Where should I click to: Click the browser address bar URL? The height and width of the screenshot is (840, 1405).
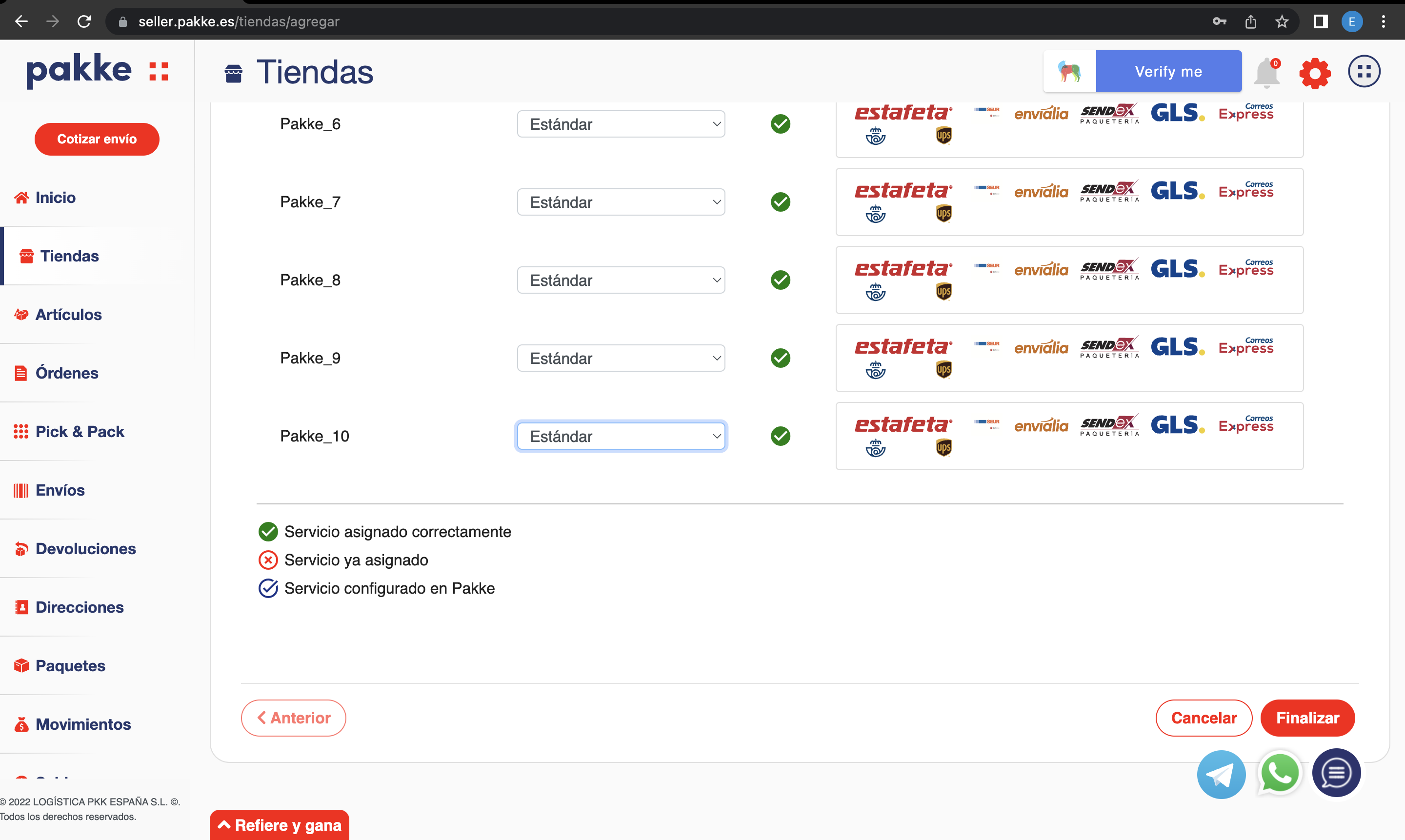(x=239, y=21)
